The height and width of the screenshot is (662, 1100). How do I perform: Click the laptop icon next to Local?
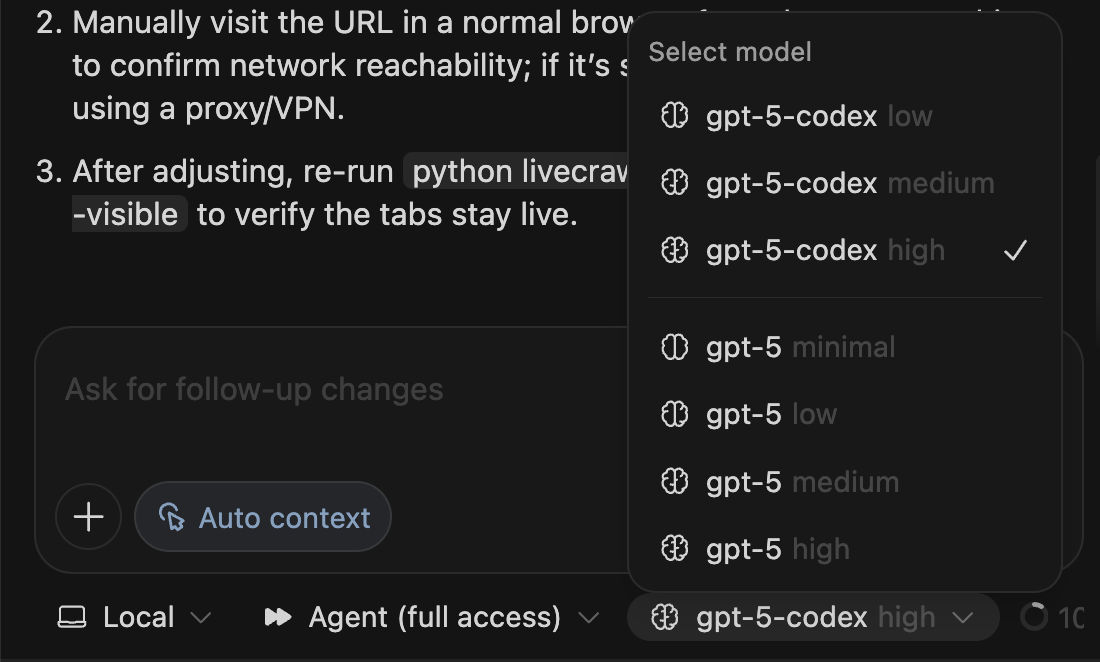point(72,617)
